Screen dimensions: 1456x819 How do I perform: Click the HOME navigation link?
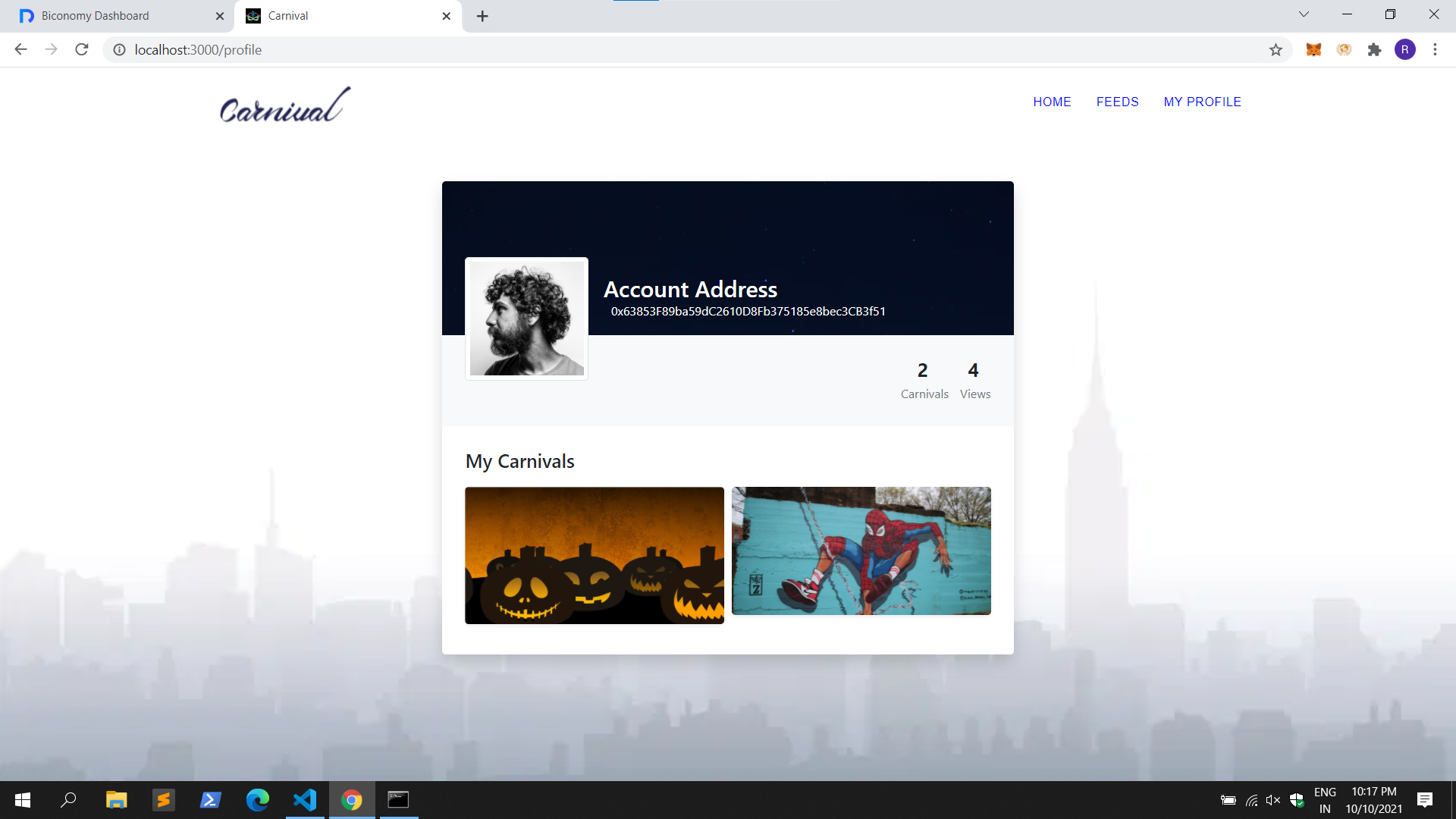1052,101
